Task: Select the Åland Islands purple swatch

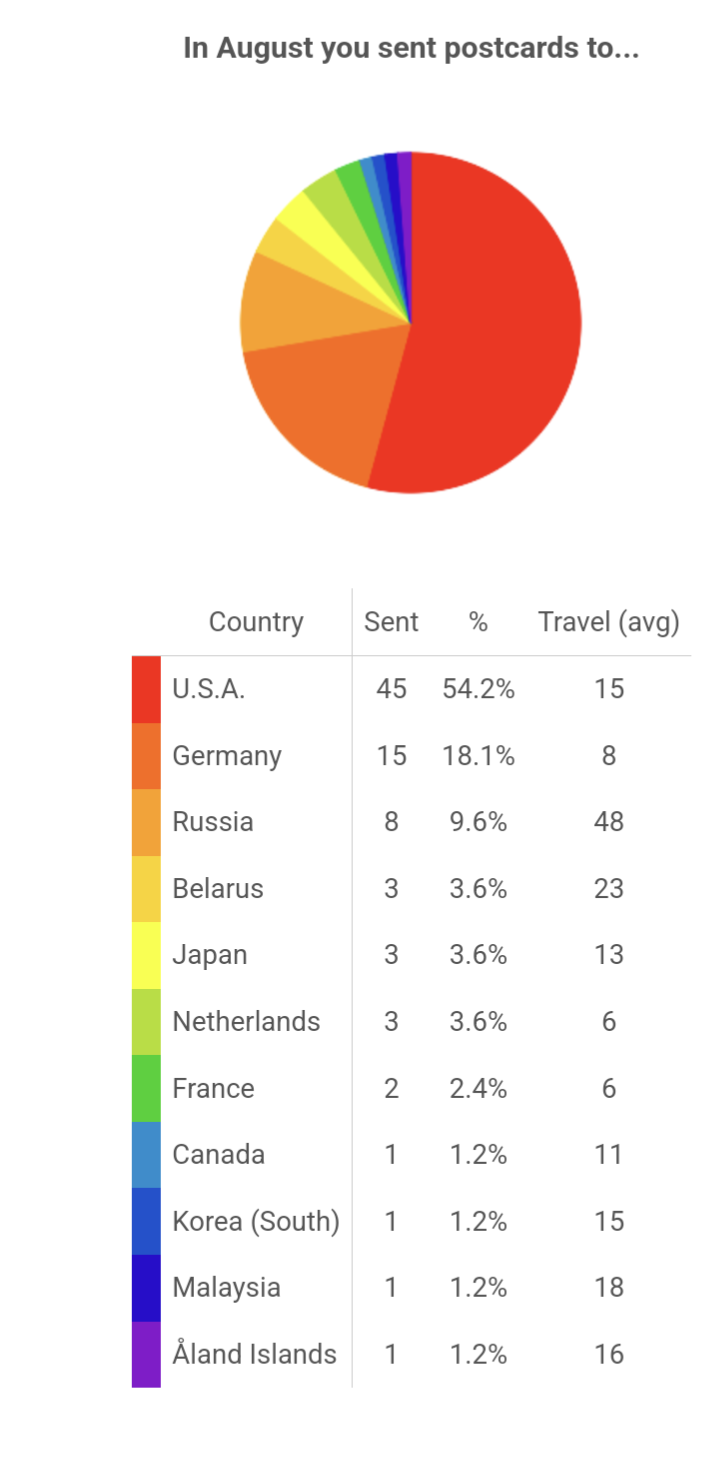Action: point(146,1354)
